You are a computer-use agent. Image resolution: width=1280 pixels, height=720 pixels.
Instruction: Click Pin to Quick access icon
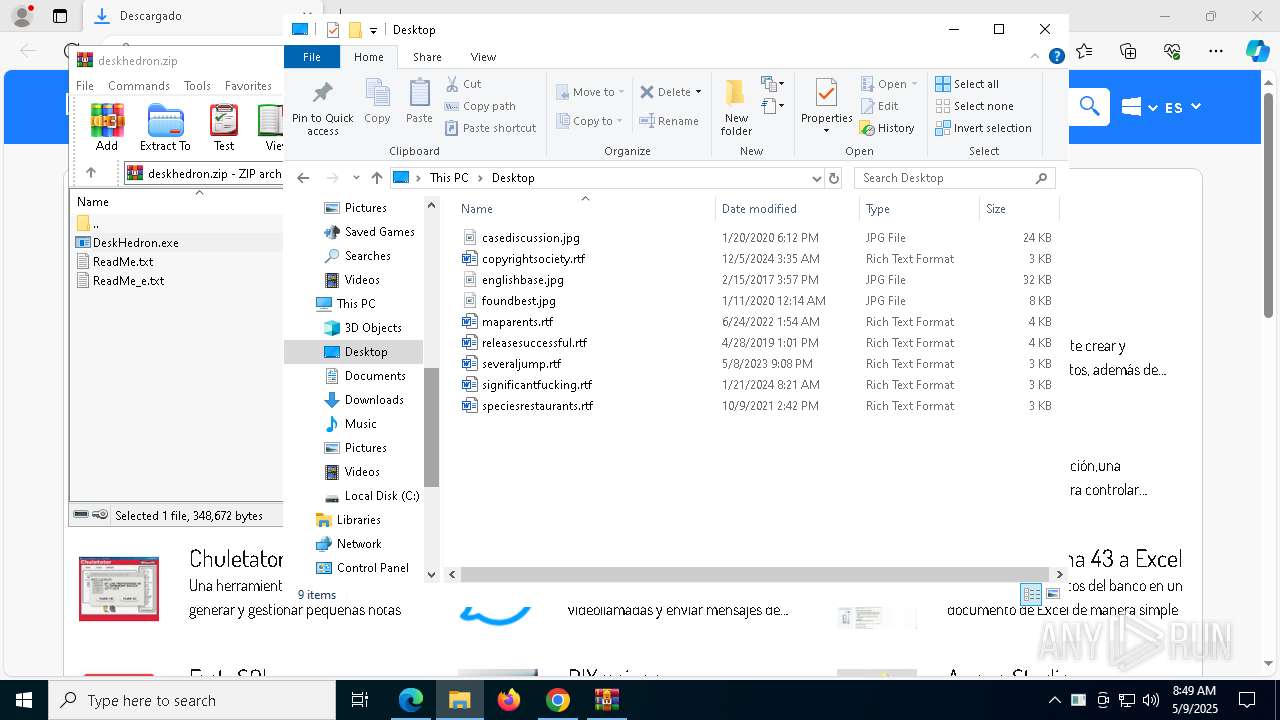pyautogui.click(x=322, y=108)
